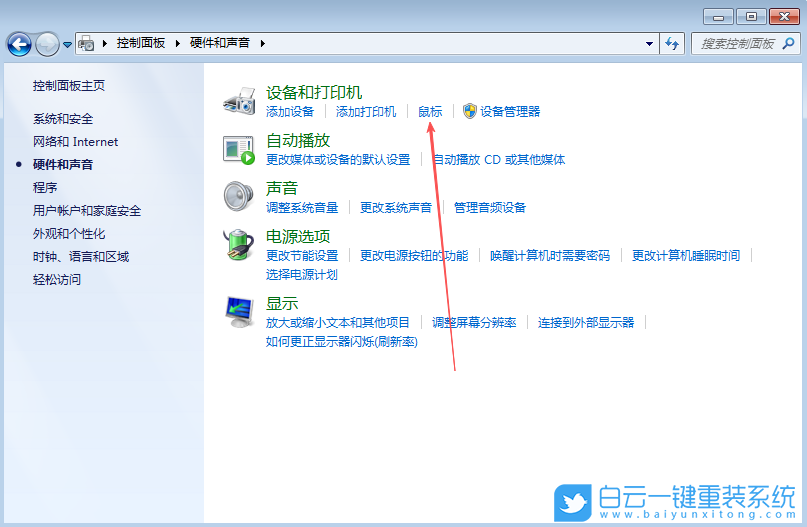Click 更改电源按钮的功能 link

414,255
